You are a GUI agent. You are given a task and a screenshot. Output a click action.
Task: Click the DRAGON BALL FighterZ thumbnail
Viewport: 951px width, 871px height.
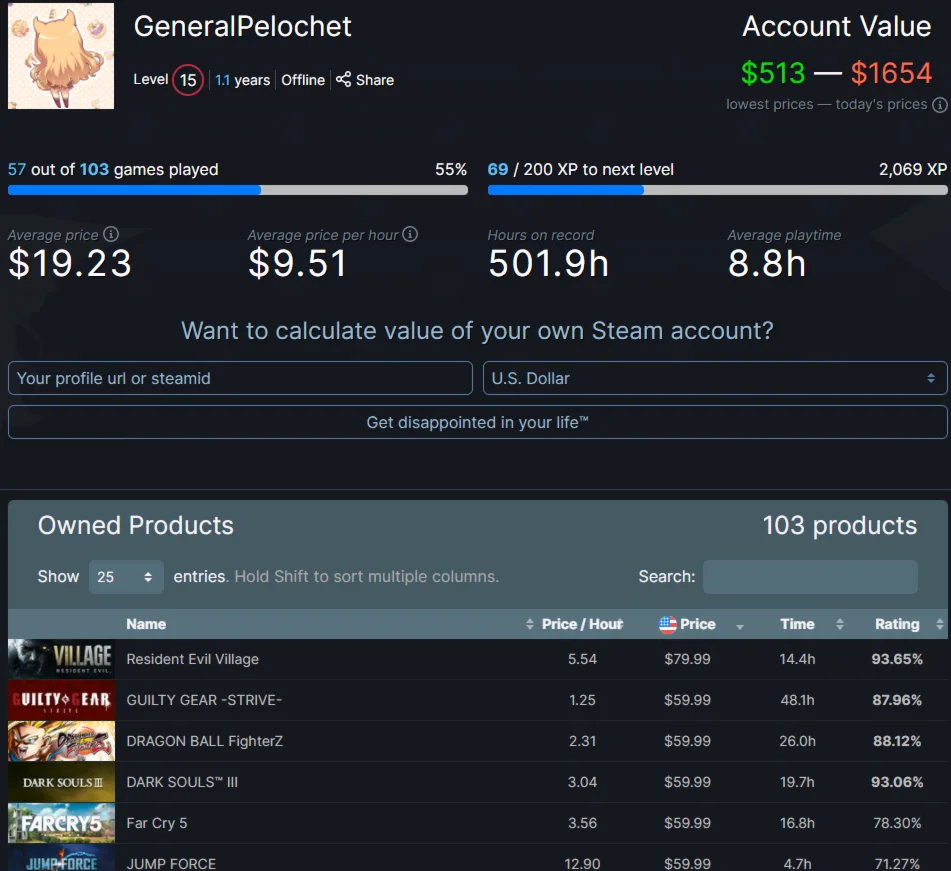(61, 741)
